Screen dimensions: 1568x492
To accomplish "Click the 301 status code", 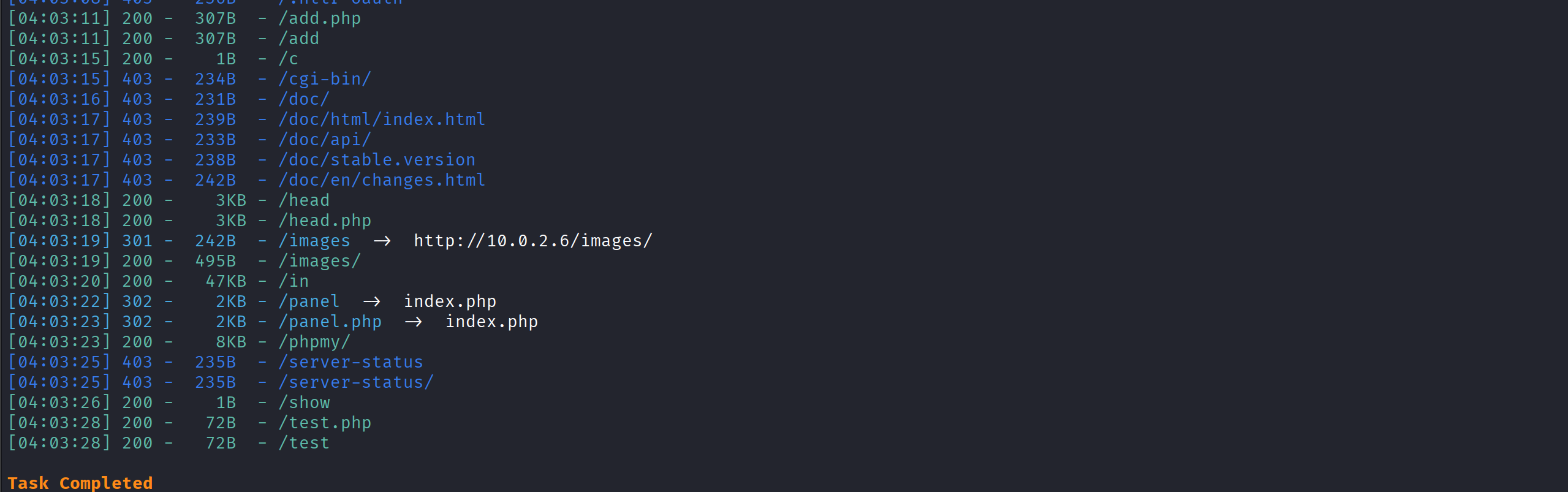I will pos(137,241).
